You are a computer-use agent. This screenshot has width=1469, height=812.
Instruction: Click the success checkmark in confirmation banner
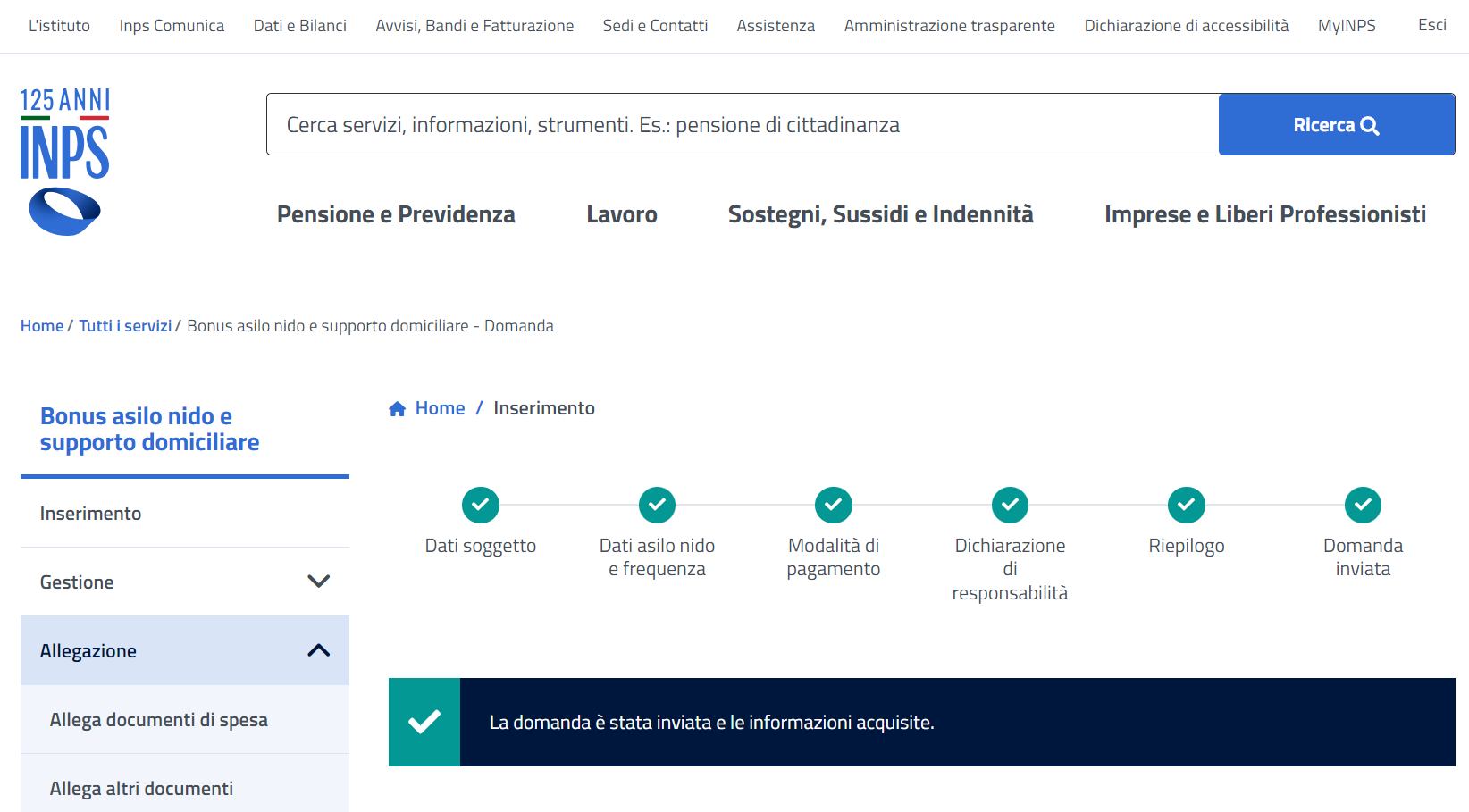click(x=424, y=722)
